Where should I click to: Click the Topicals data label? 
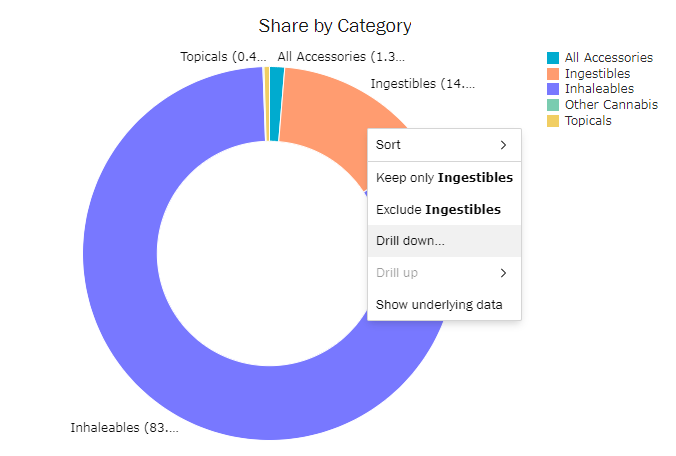click(x=223, y=57)
